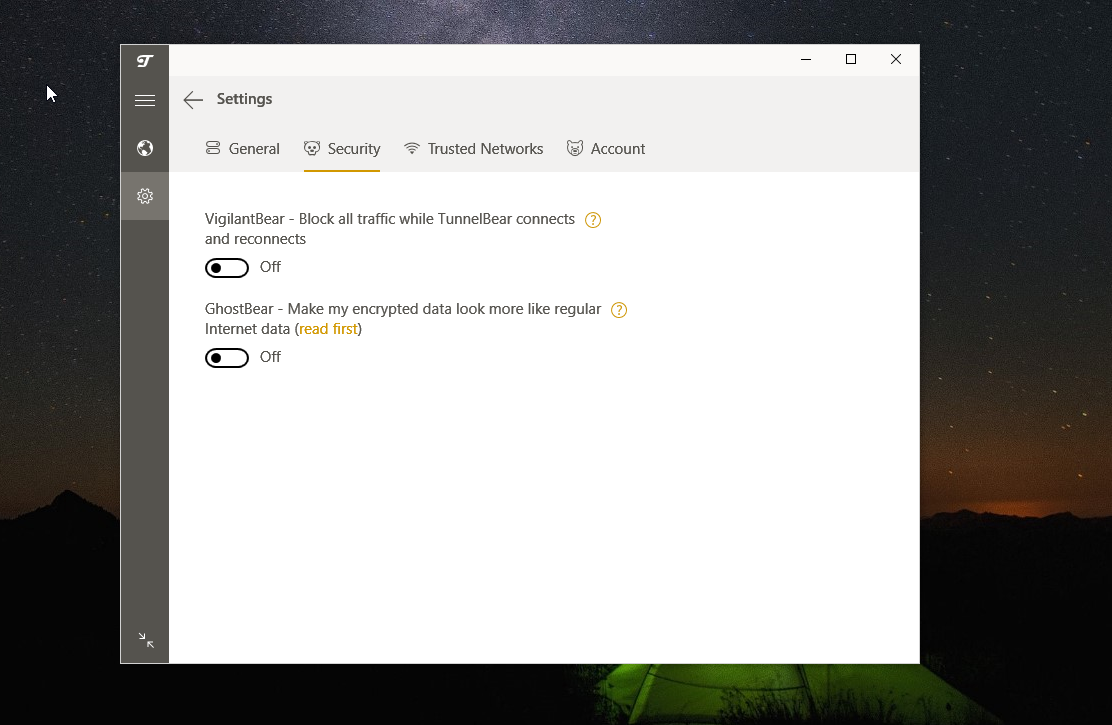Maximize the TunnelBear window

[x=851, y=60]
